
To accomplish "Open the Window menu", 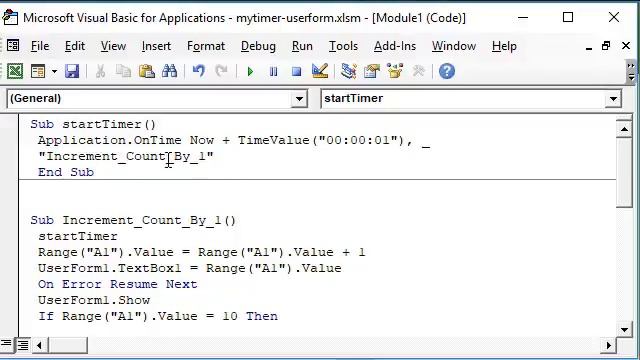I will tap(454, 46).
